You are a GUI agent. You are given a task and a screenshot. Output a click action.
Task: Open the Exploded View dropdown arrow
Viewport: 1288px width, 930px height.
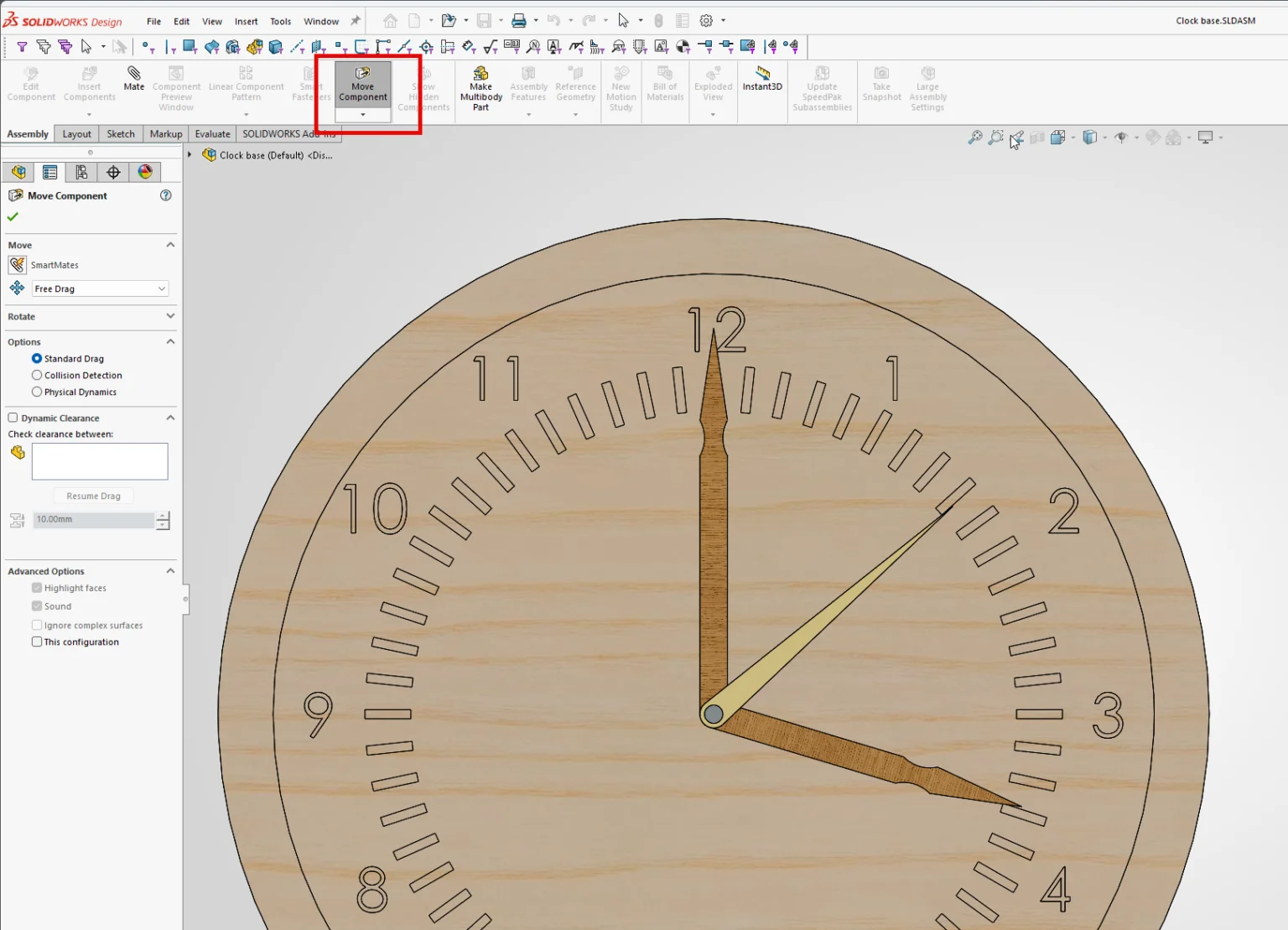713,115
